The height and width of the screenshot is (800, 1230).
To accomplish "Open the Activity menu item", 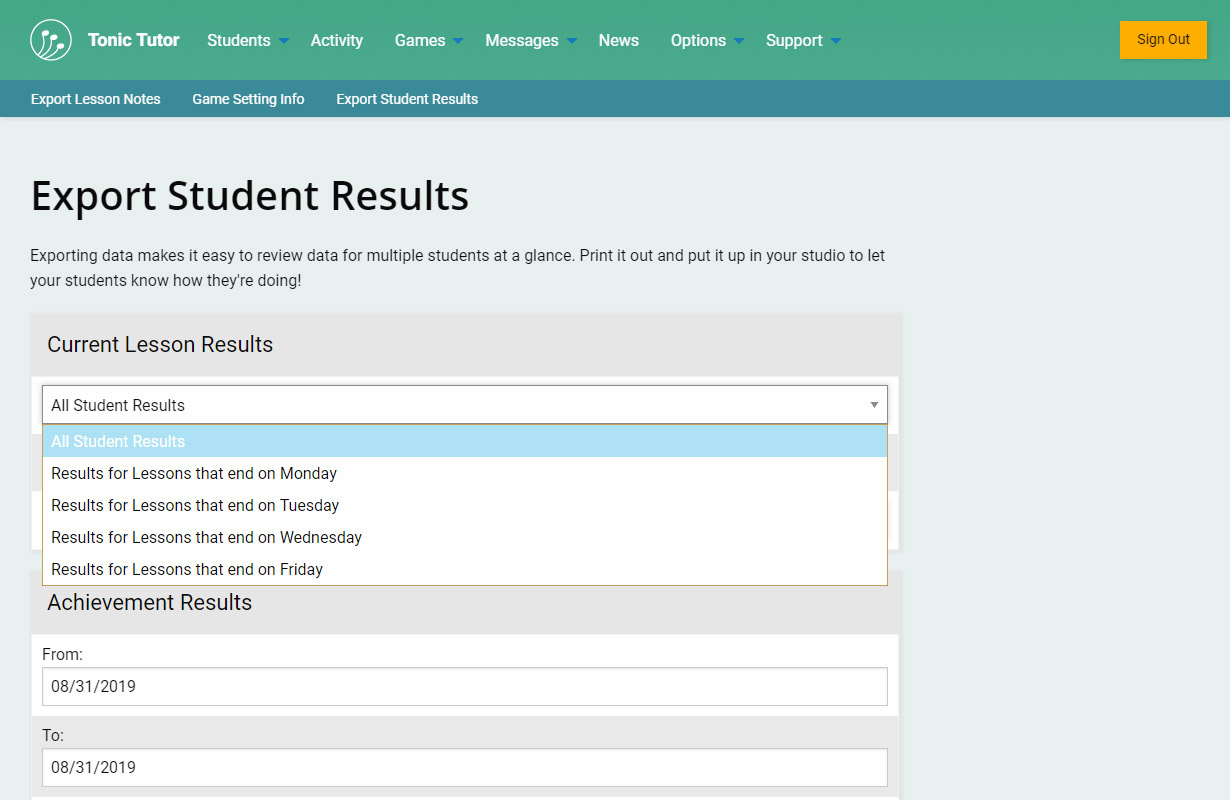I will (336, 40).
